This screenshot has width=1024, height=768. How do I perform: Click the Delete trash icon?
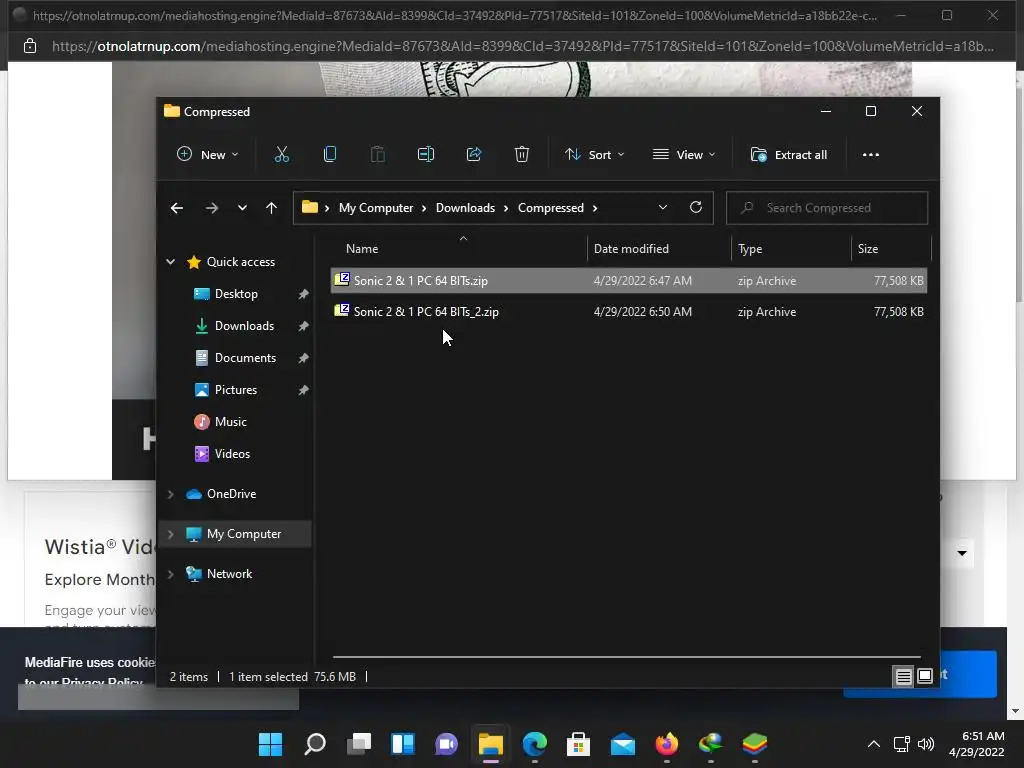521,155
